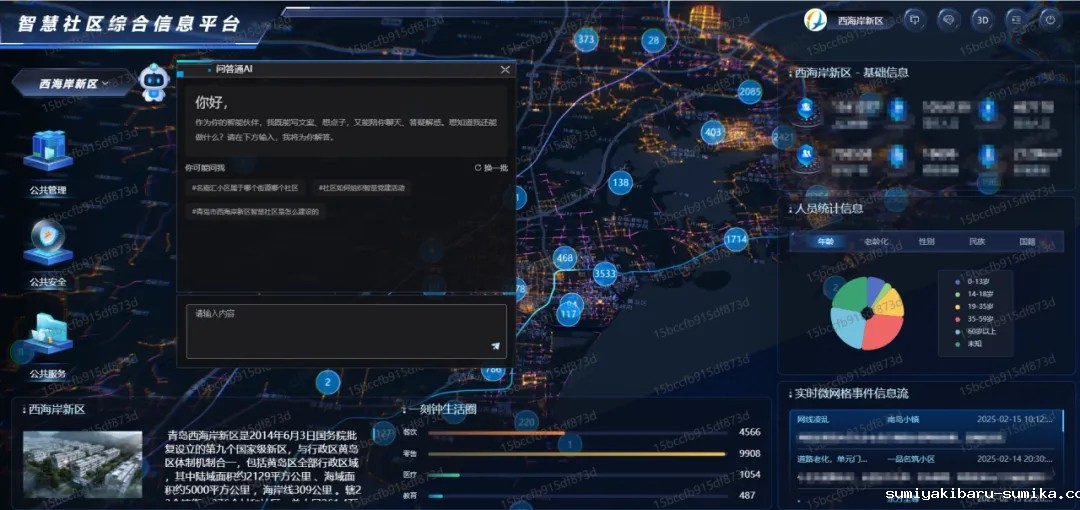Toggle the 未知 legend entry
1080x510 pixels.
click(x=968, y=343)
